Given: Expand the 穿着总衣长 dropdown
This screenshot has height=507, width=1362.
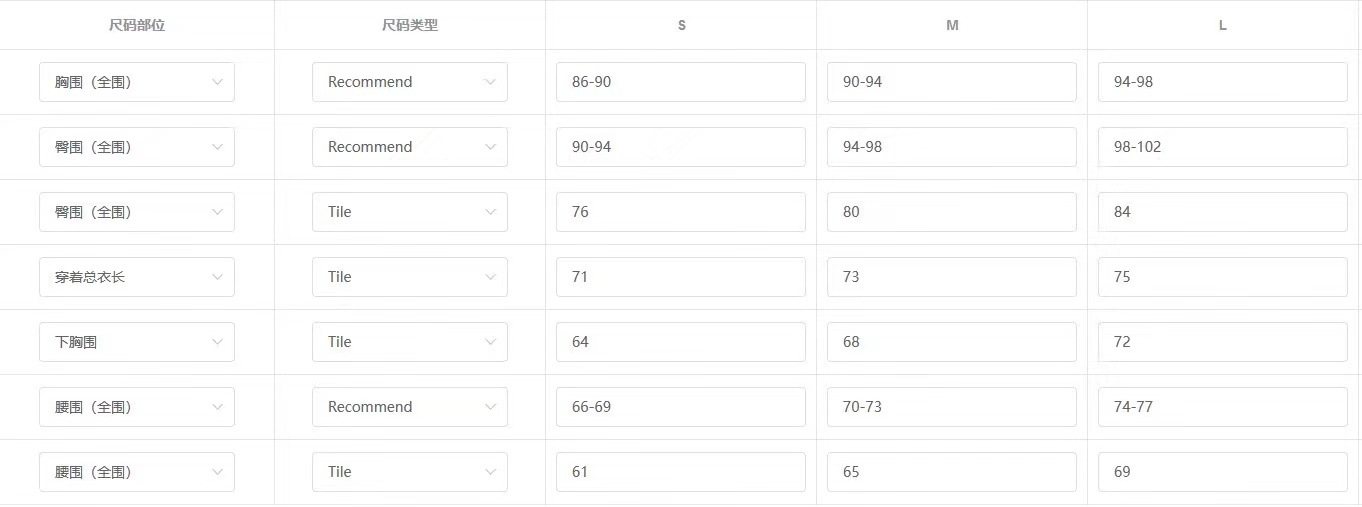Looking at the screenshot, I should click(x=136, y=277).
